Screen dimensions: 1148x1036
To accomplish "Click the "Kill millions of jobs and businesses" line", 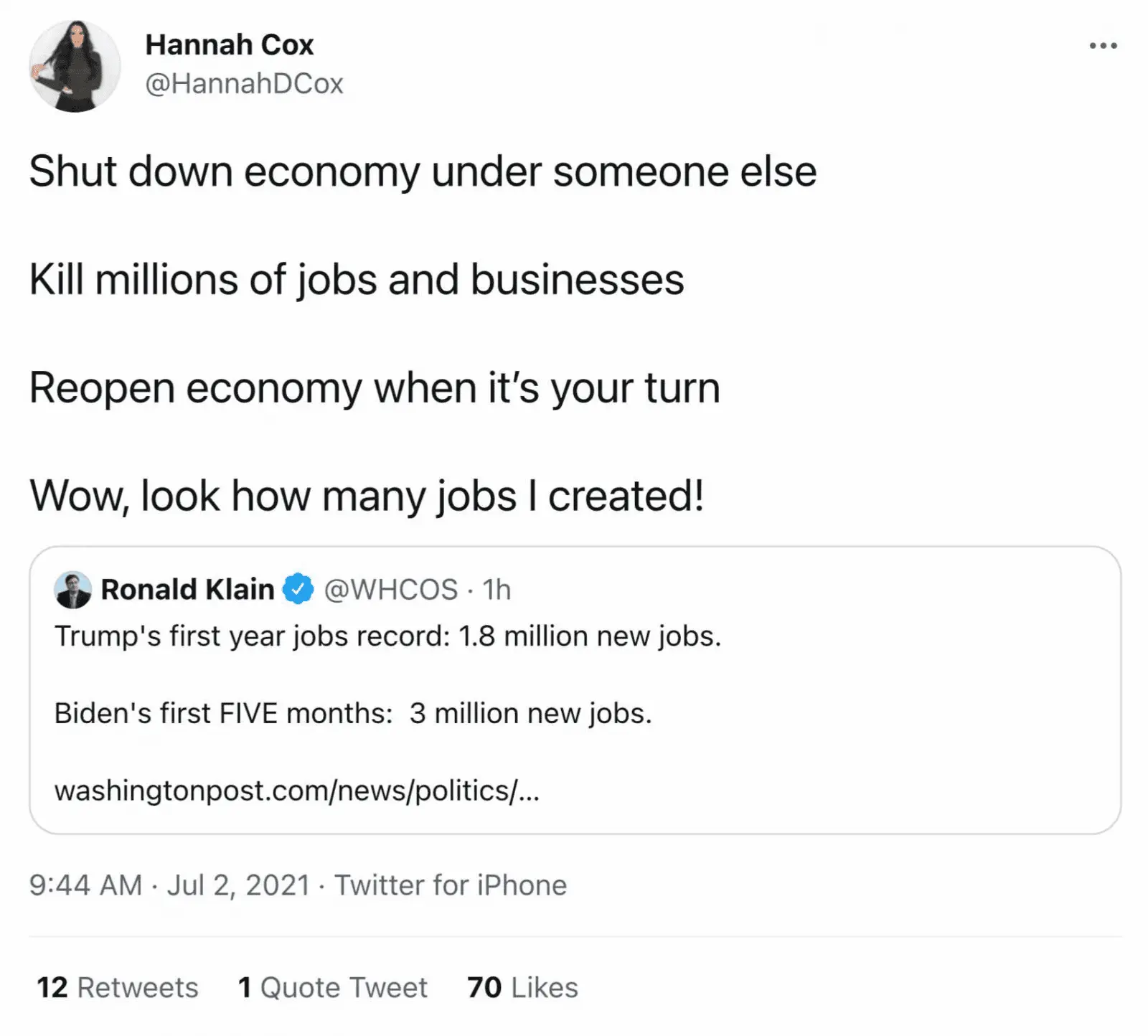I will click(357, 280).
